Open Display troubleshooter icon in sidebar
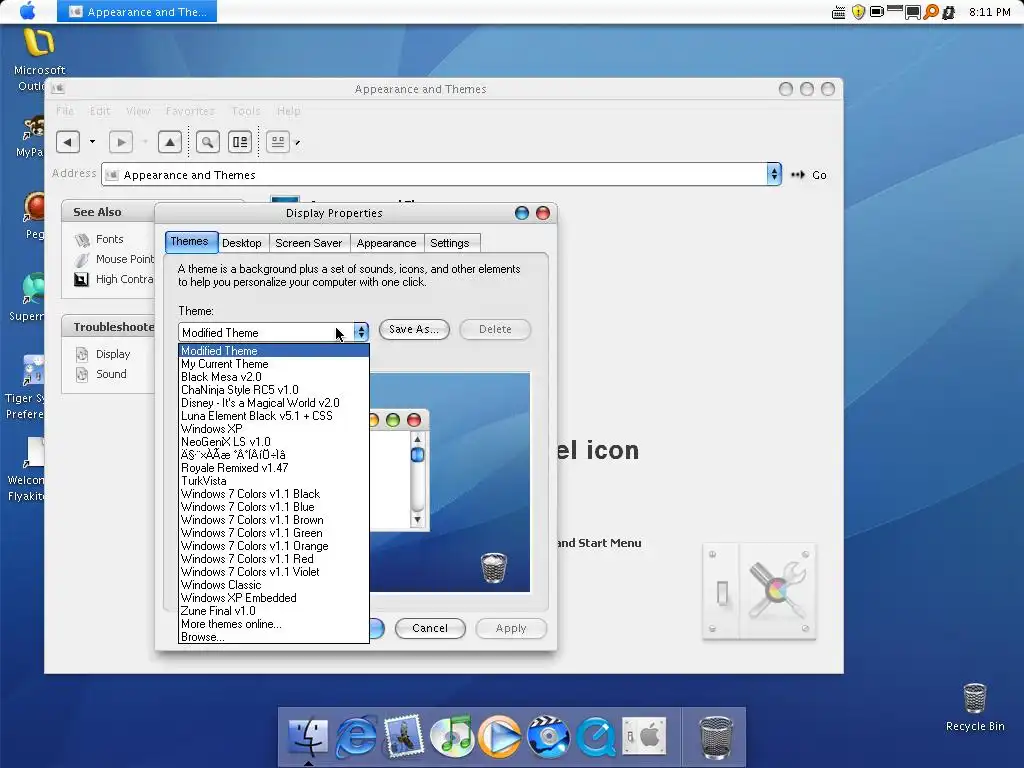This screenshot has width=1024, height=768. (x=82, y=354)
